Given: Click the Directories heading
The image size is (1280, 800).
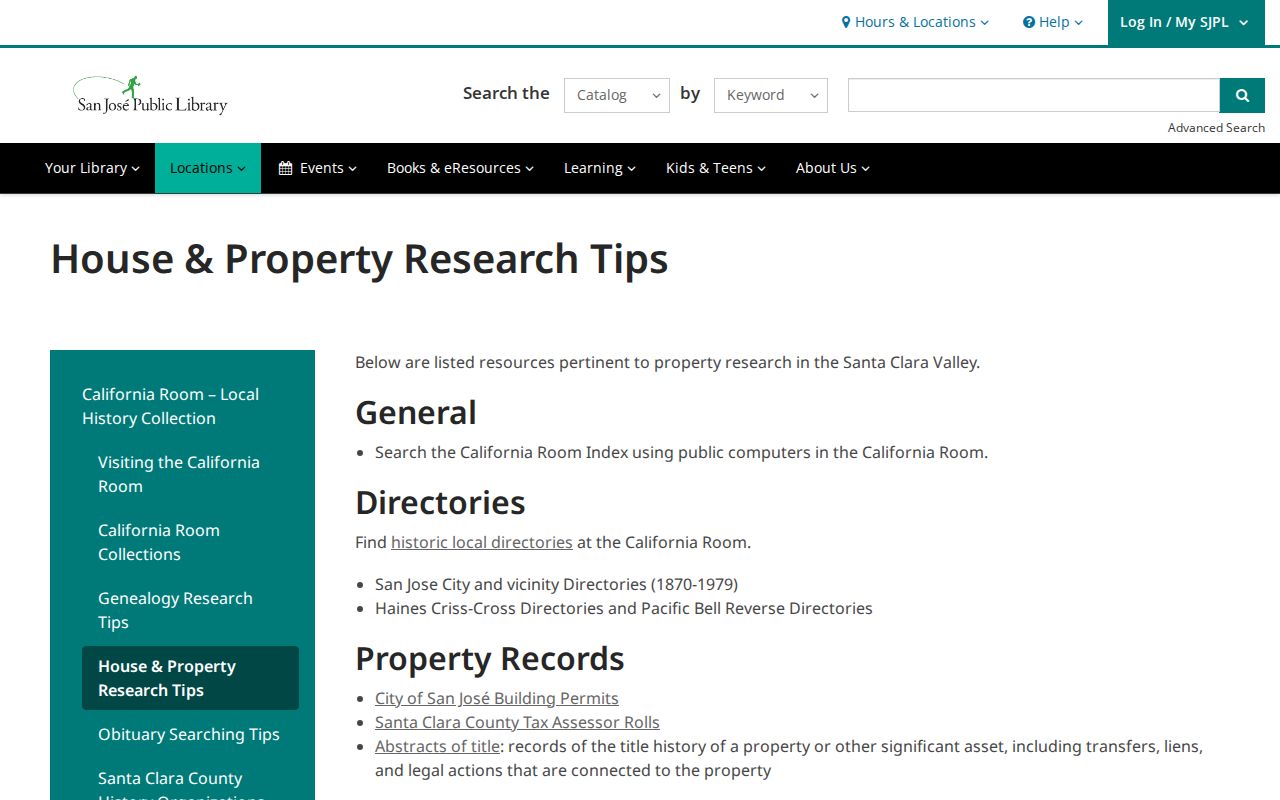Looking at the screenshot, I should pyautogui.click(x=440, y=502).
